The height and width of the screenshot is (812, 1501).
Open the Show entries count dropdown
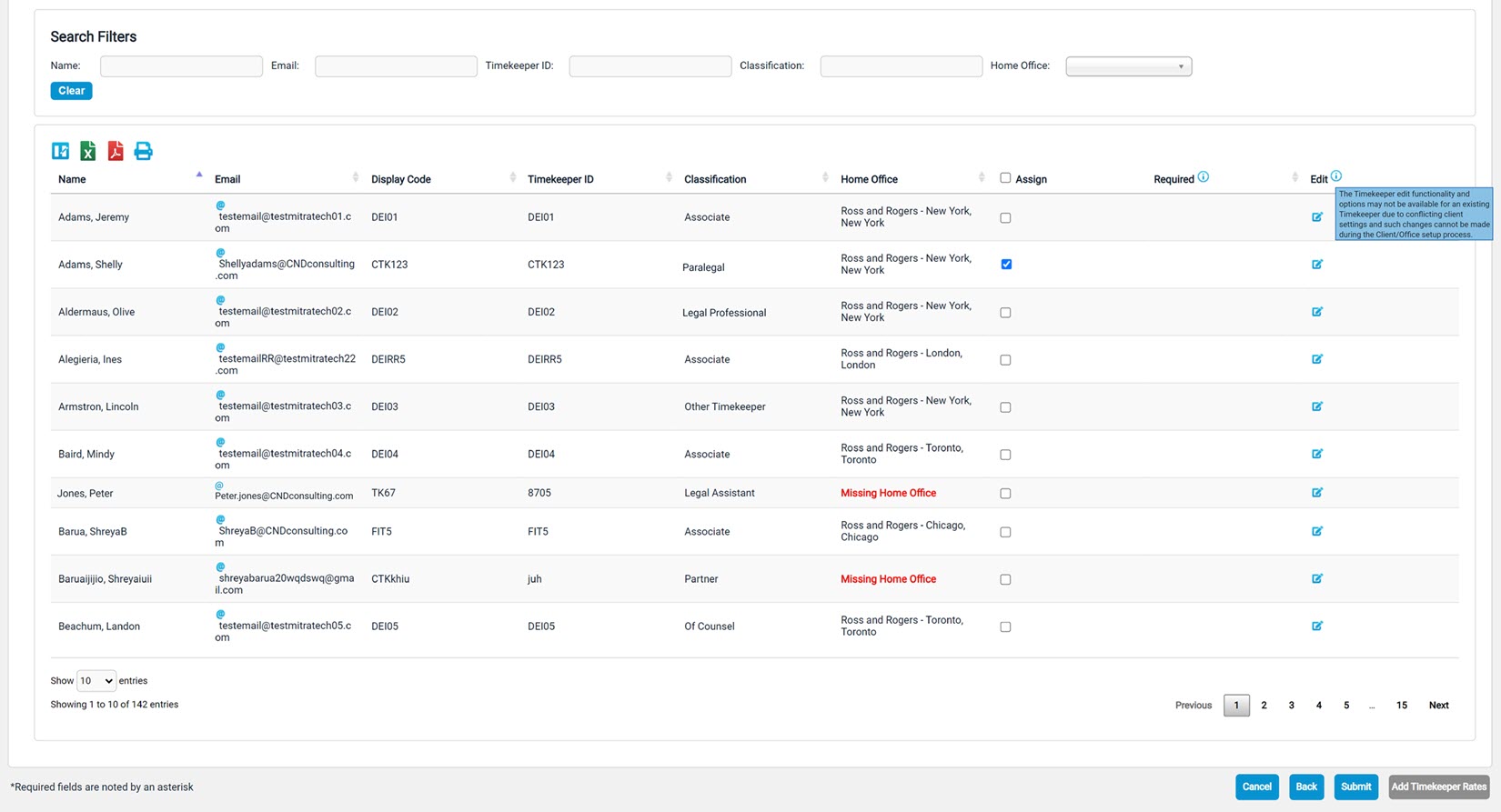[96, 681]
